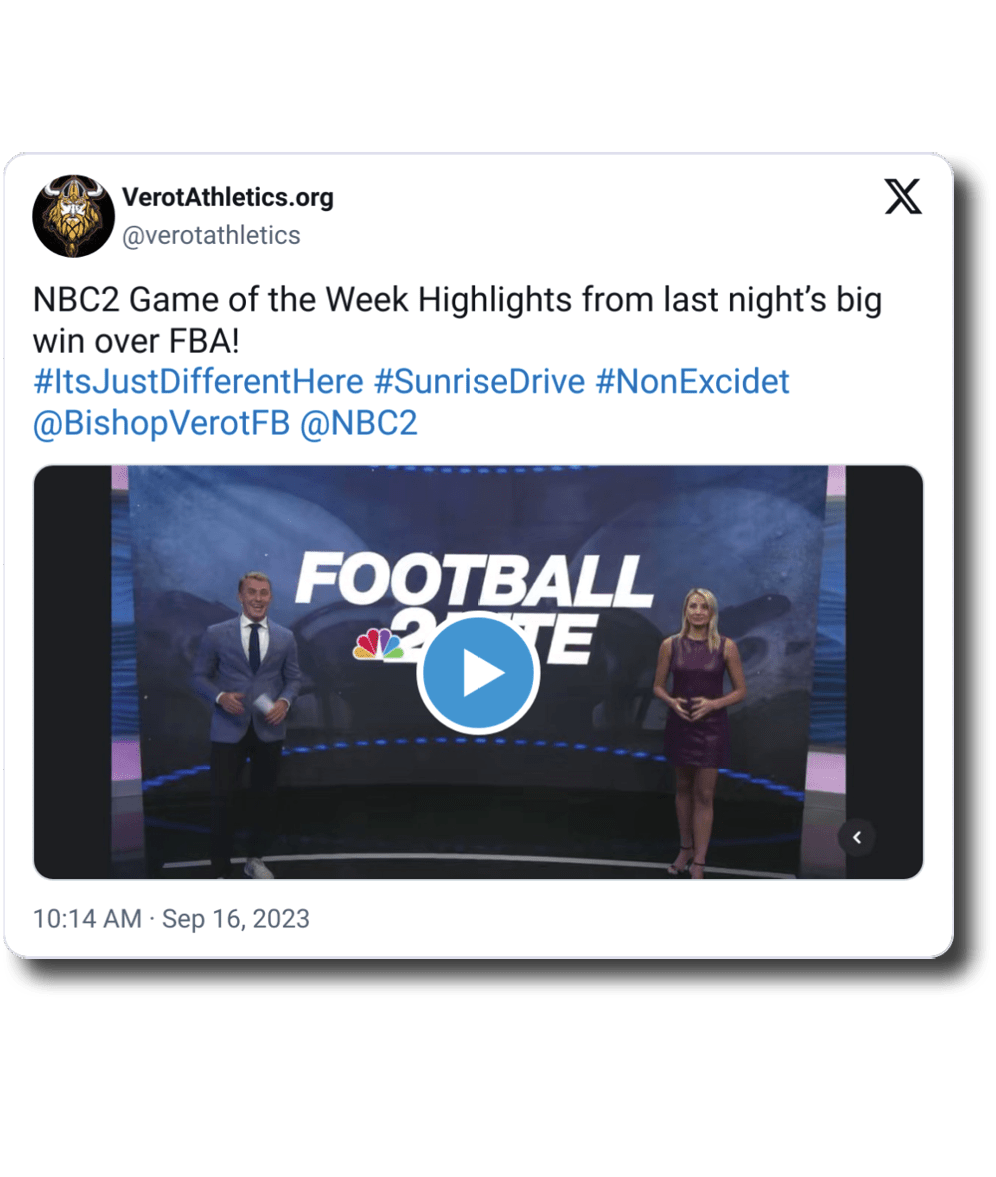Click the 10:14 AM timestamp

pyautogui.click(x=87, y=919)
